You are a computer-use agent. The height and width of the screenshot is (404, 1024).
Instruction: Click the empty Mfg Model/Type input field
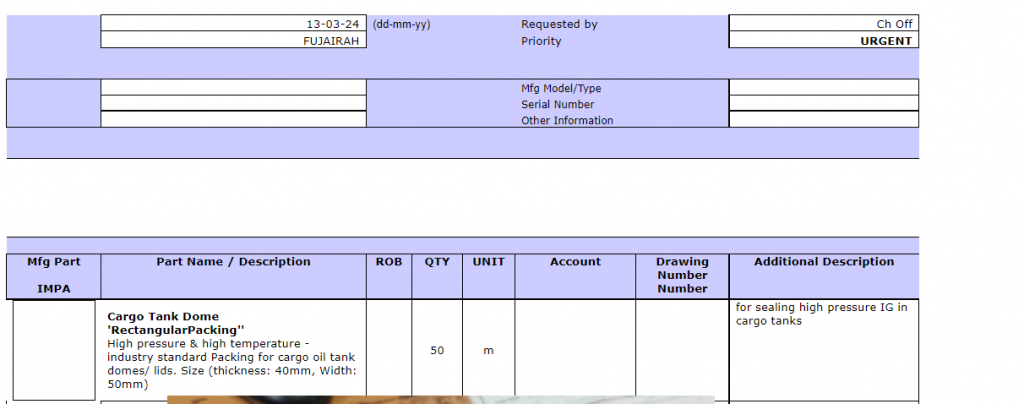[x=823, y=88]
